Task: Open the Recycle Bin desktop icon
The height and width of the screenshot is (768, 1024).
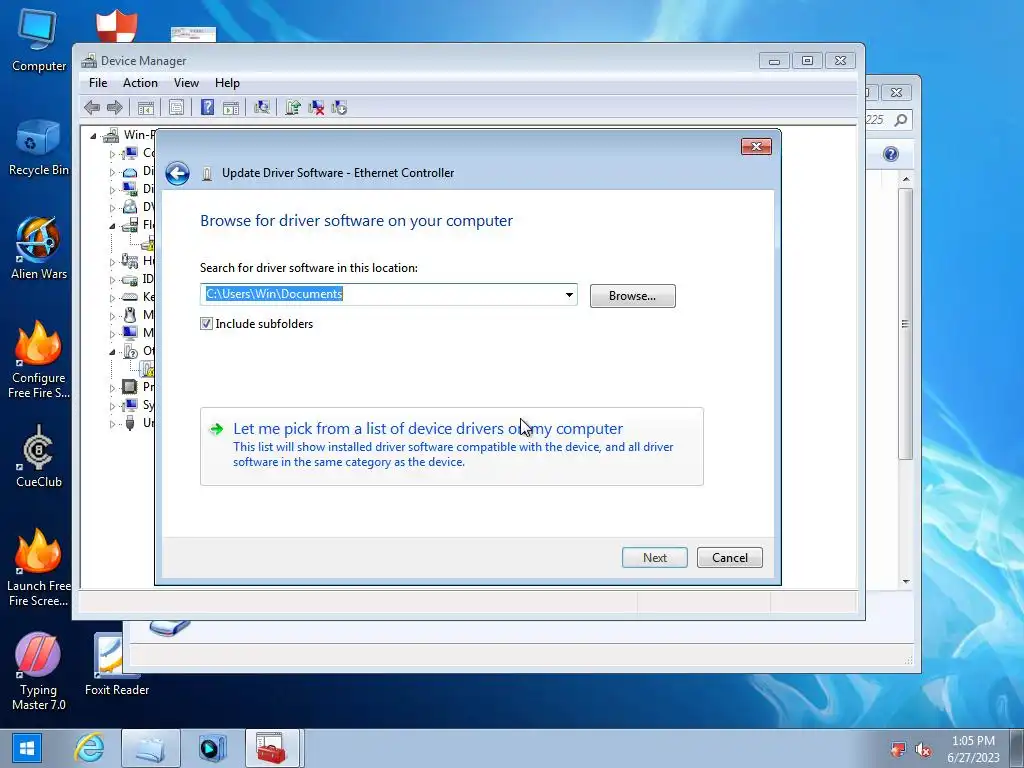Action: coord(39,148)
